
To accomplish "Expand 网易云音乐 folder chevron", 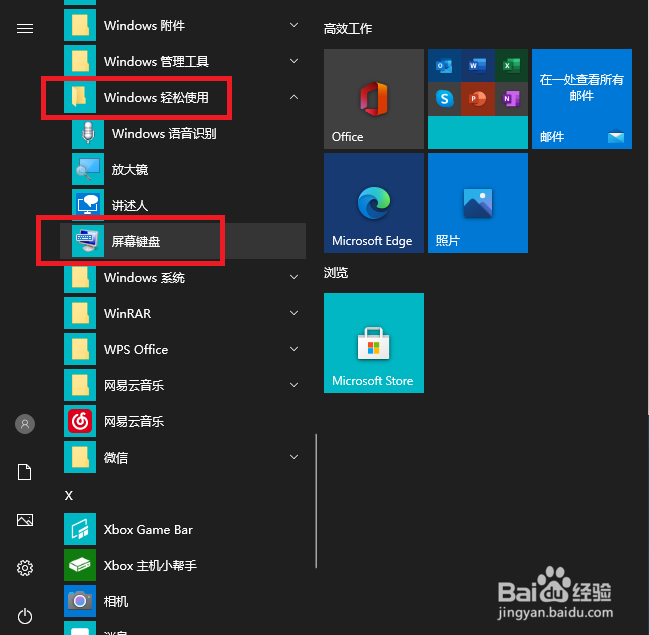I will (x=294, y=385).
